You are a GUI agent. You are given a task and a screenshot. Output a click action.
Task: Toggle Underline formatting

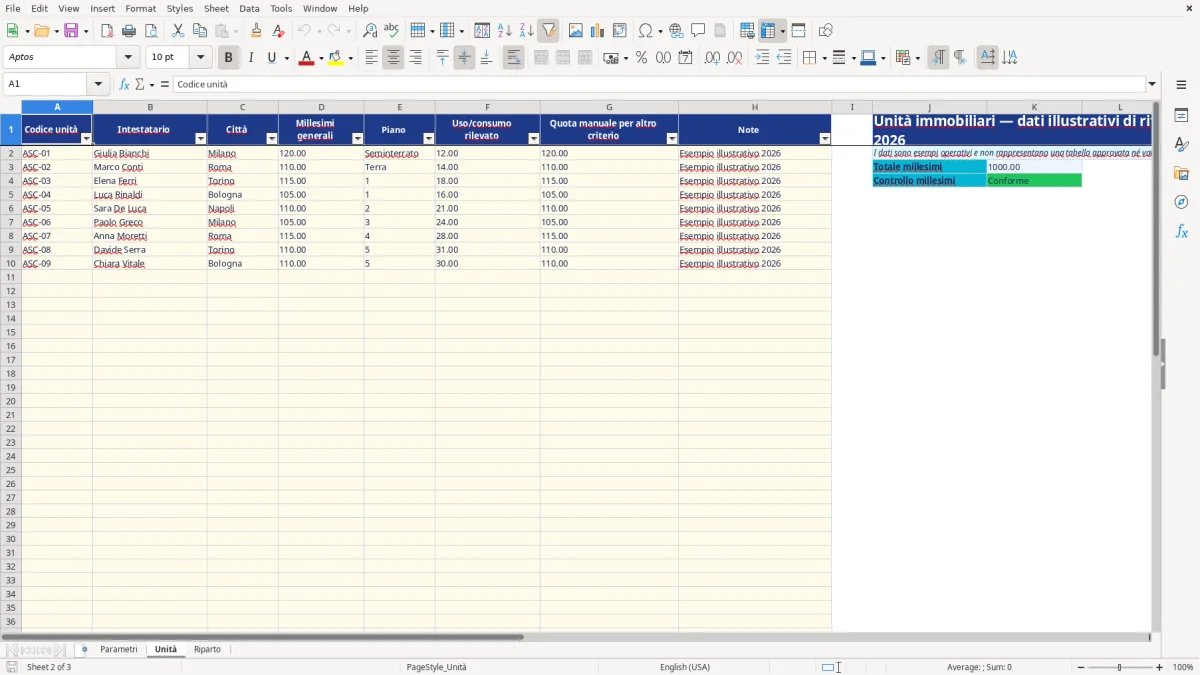coord(271,58)
